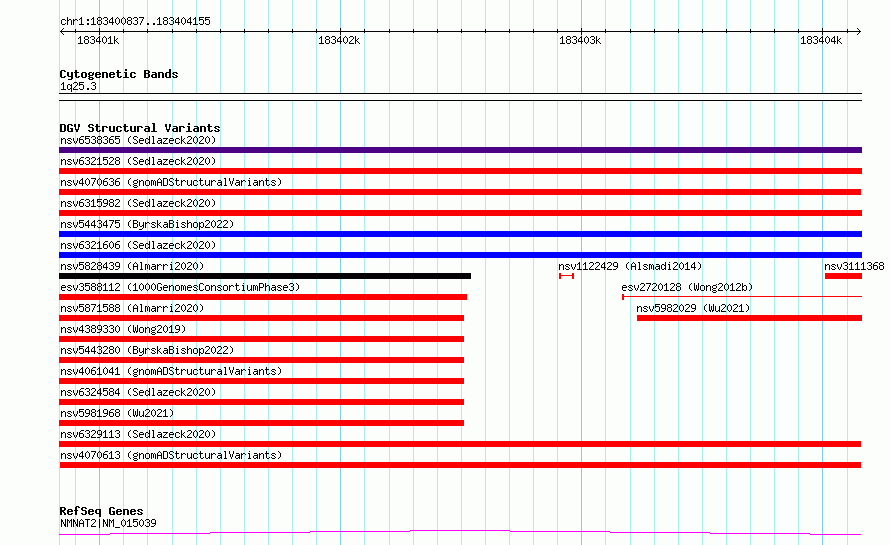Open nsv6329113 (Sedlazeck2020) label
Screen dimensions: 890x545
point(138,434)
